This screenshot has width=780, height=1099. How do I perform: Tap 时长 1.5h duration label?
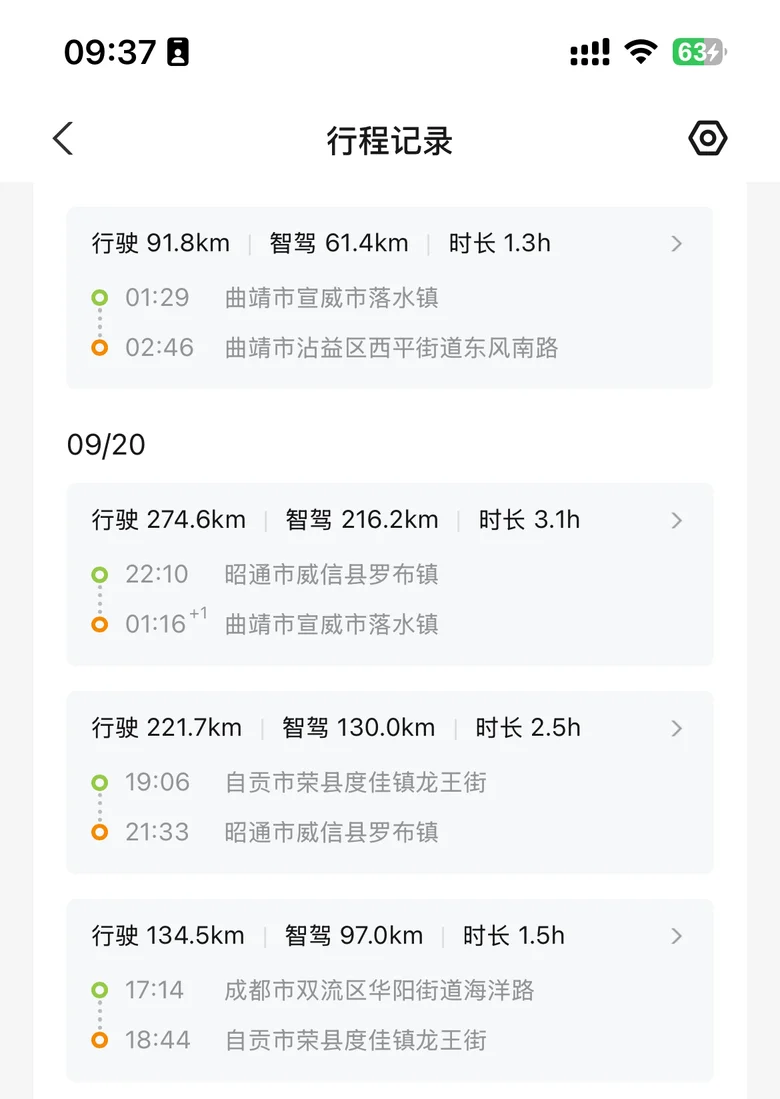(x=514, y=936)
